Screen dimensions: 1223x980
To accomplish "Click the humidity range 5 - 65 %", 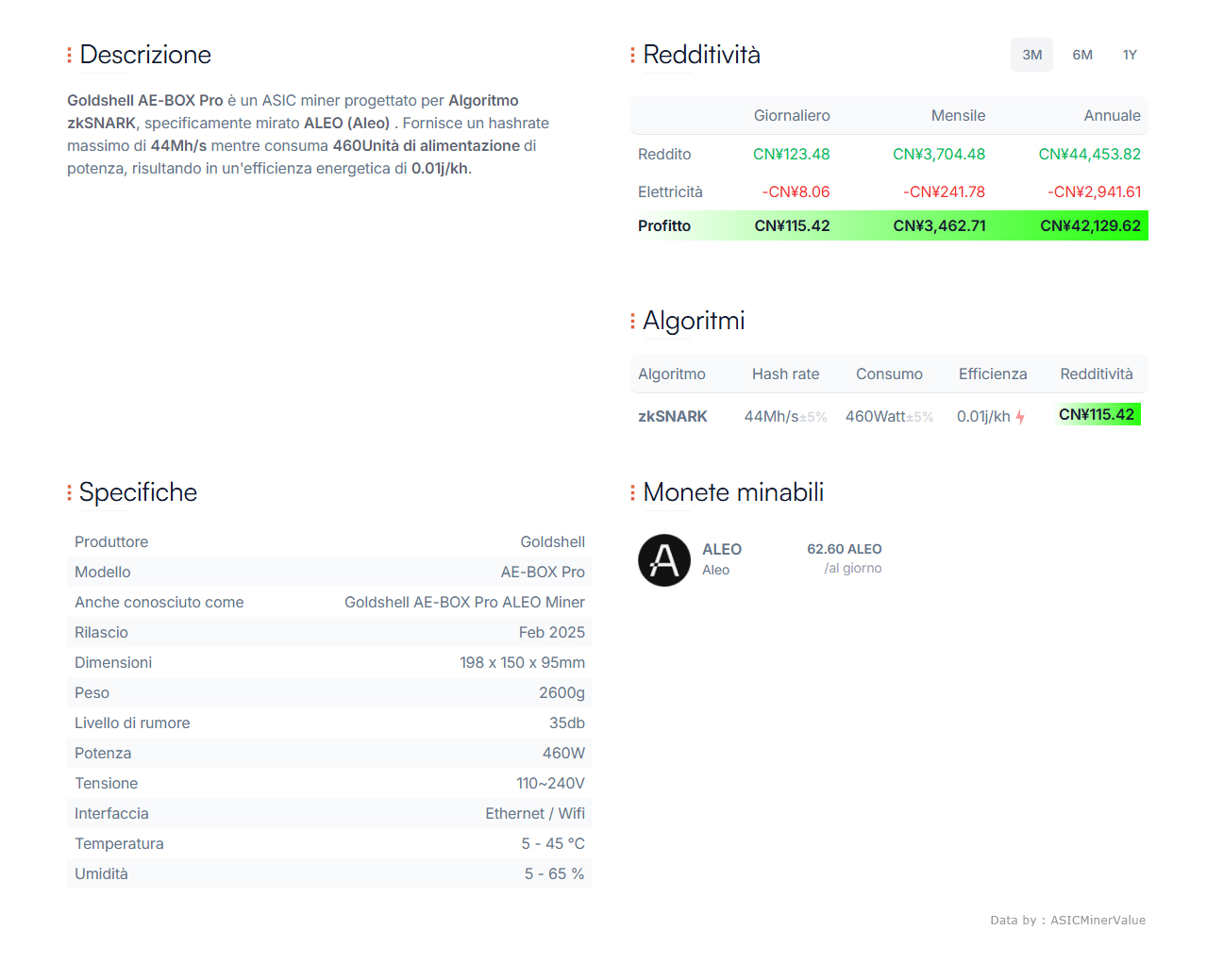I will pos(555,873).
